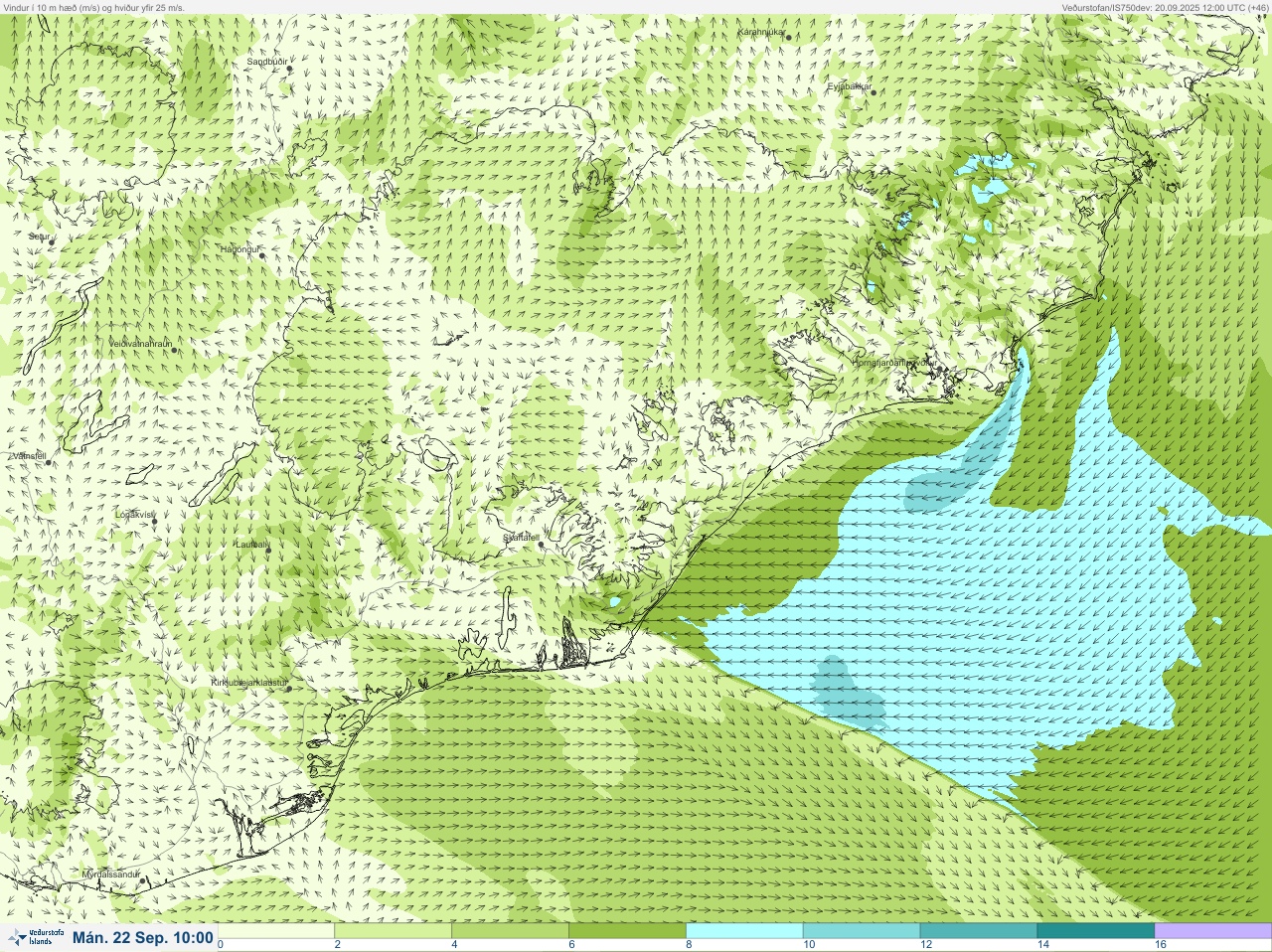The width and height of the screenshot is (1272, 952).
Task: Click the Skaftafell station marker
Action: click(x=541, y=545)
